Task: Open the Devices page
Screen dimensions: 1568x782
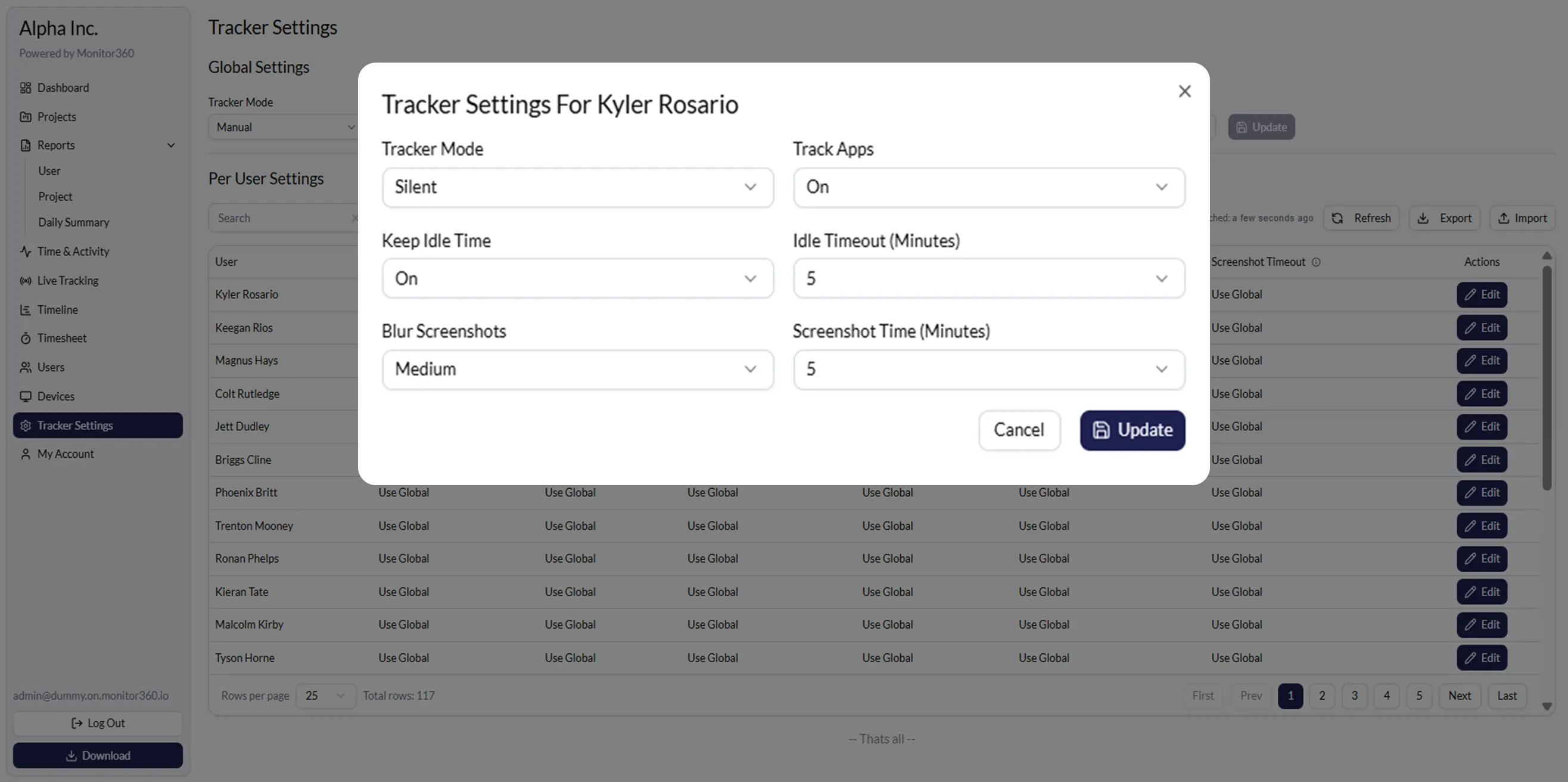Action: pyautogui.click(x=56, y=396)
